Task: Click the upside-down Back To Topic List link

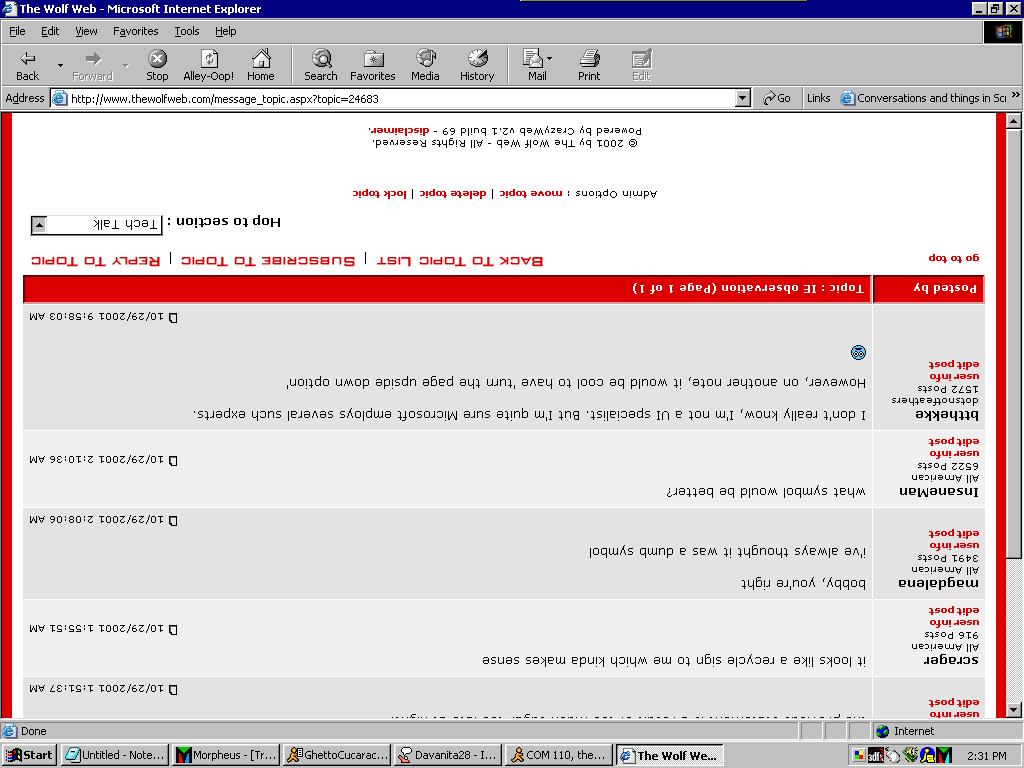Action: click(460, 261)
